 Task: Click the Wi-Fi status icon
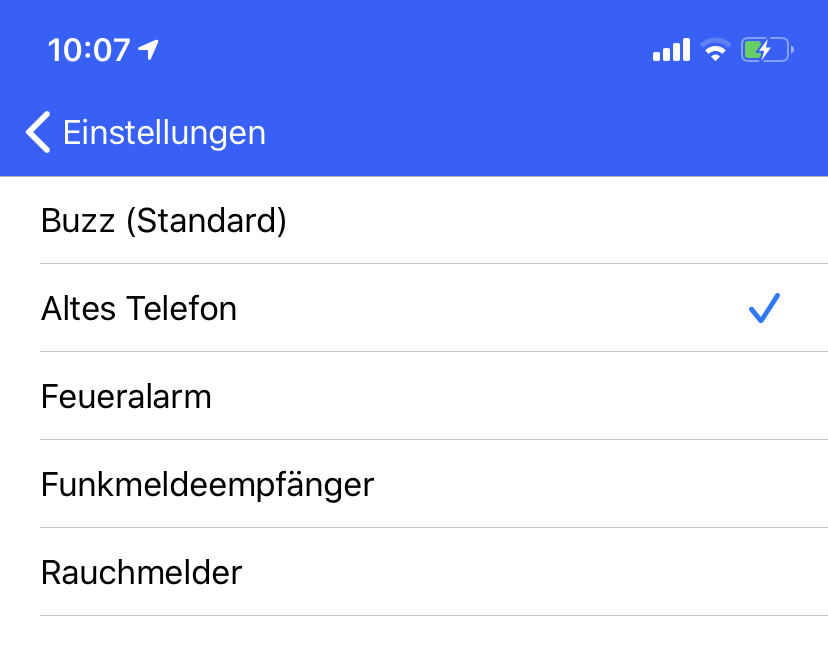(x=715, y=50)
